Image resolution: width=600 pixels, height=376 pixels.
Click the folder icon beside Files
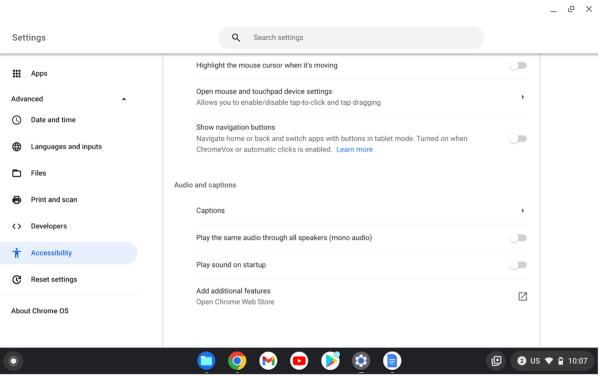tap(16, 173)
